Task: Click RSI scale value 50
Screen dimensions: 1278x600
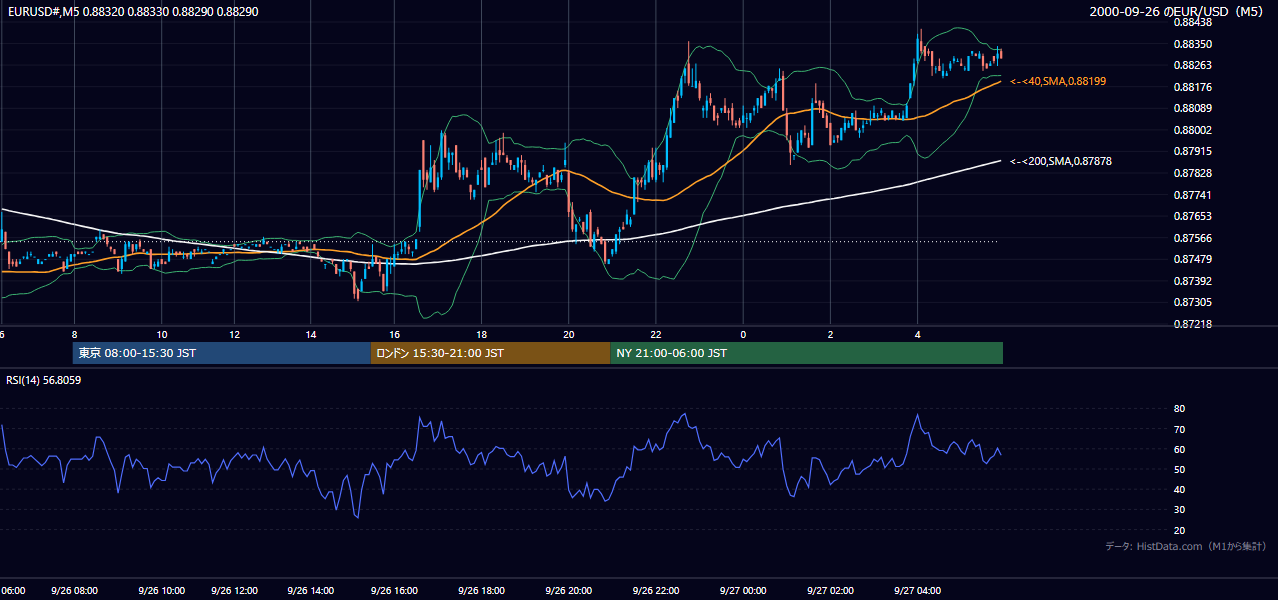Action: 1179,470
